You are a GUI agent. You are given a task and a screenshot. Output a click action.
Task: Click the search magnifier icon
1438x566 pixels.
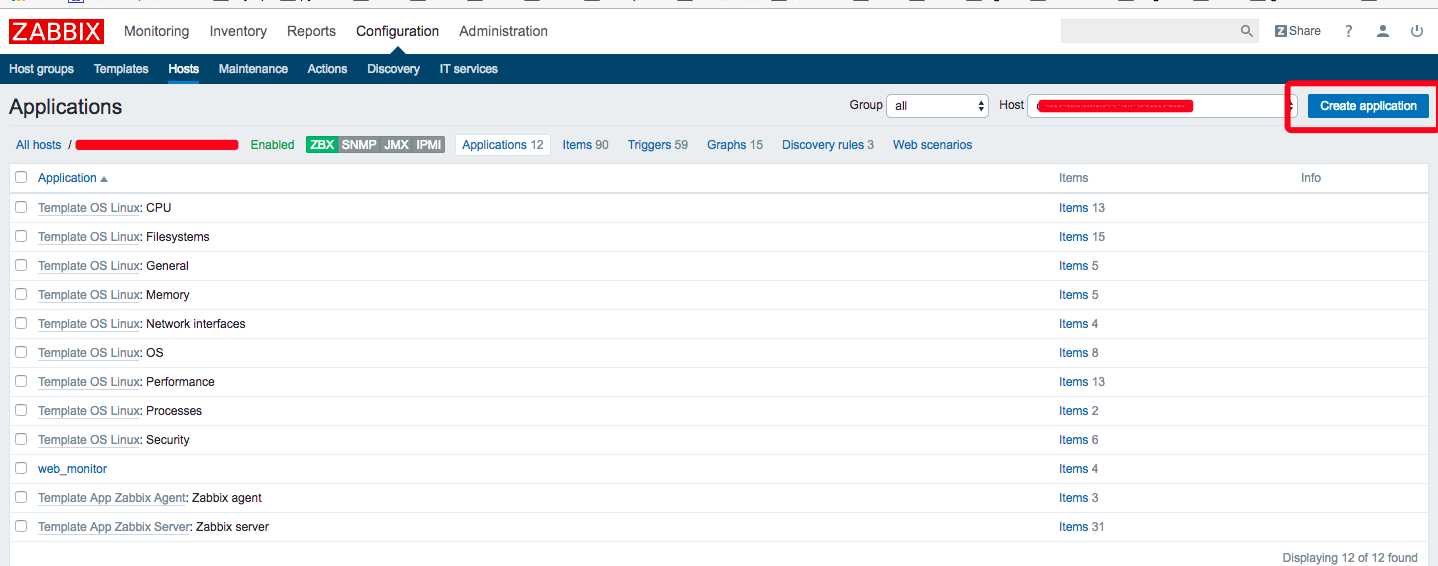(1247, 31)
